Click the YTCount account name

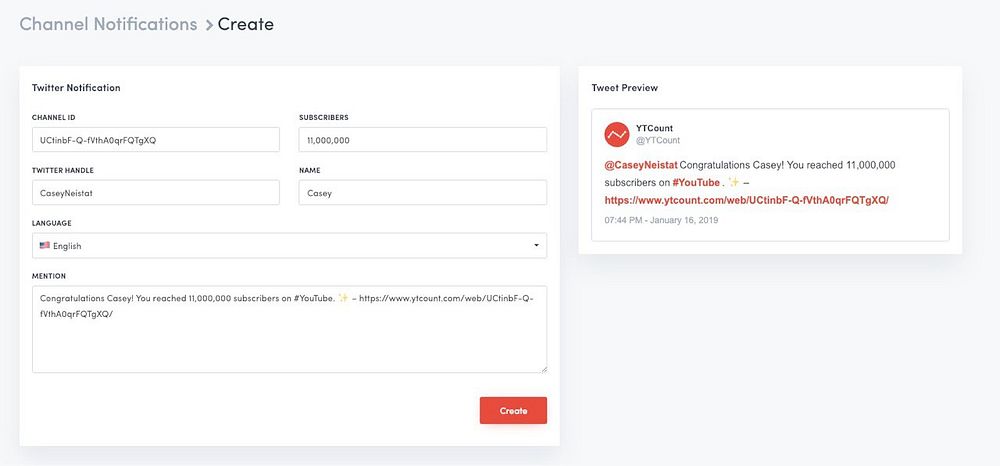coord(654,128)
